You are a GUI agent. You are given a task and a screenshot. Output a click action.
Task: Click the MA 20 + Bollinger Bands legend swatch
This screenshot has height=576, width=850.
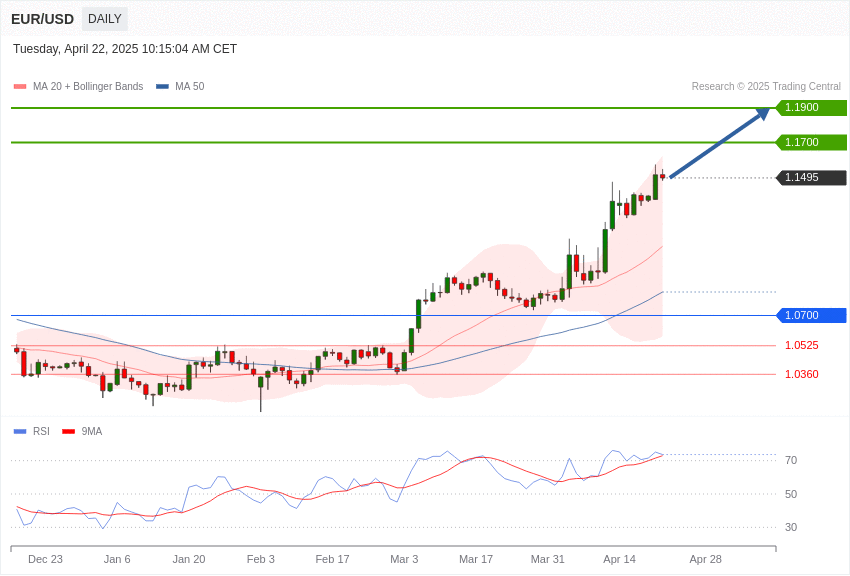(x=20, y=87)
